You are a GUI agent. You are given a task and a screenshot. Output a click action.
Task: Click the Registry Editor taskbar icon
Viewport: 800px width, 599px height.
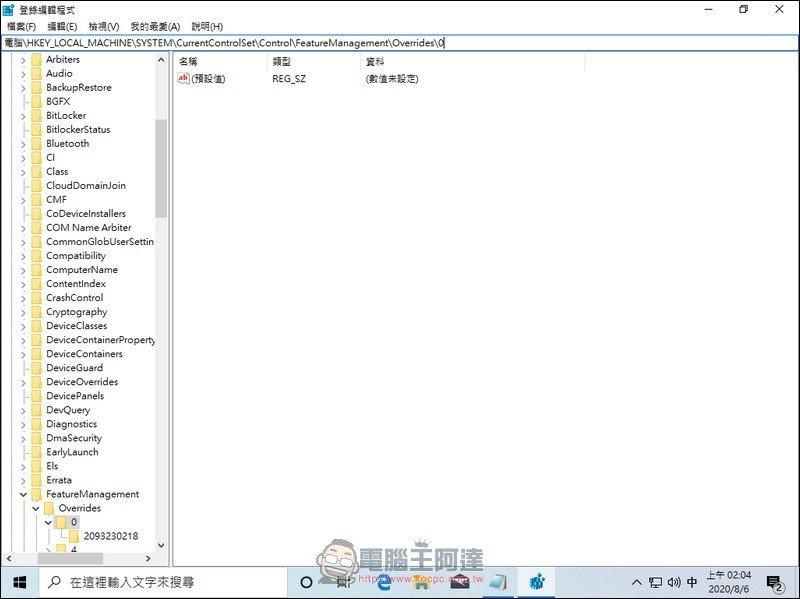coord(536,581)
